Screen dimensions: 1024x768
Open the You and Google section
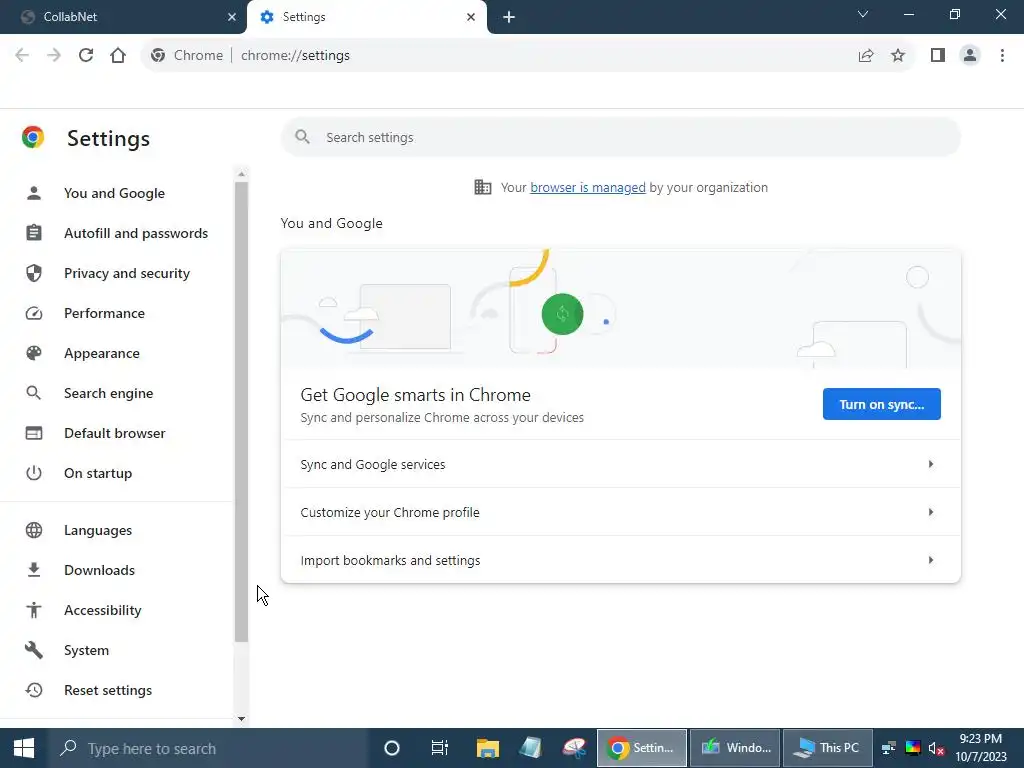point(114,193)
